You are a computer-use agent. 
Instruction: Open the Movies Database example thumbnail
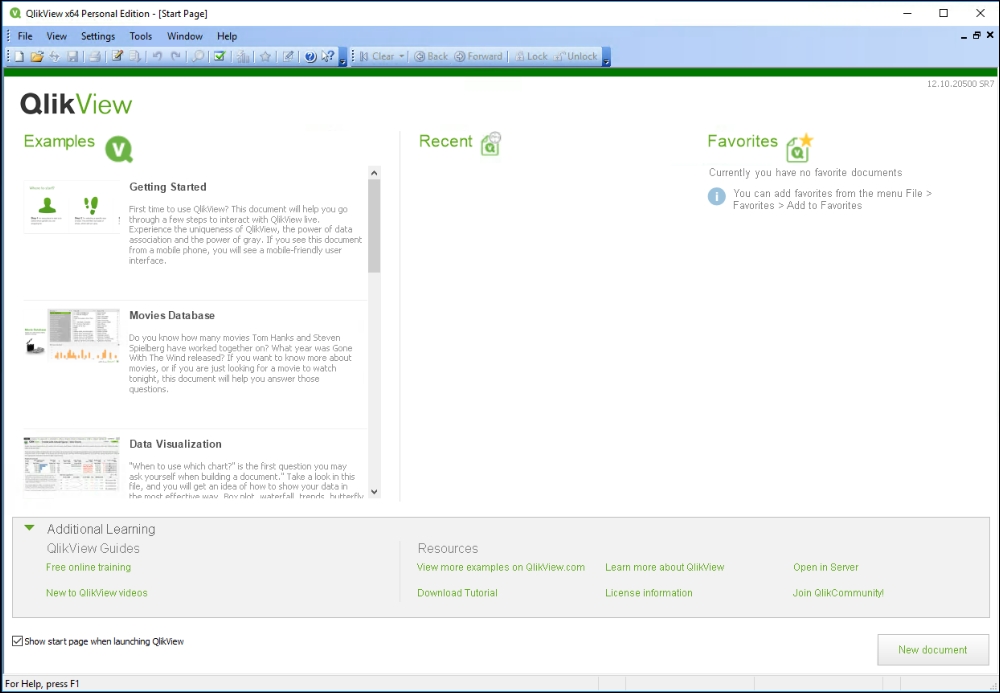(x=71, y=335)
